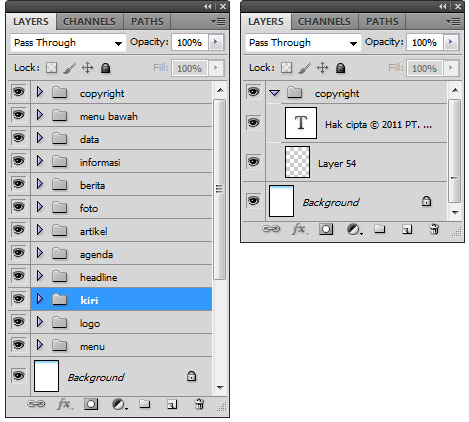Click the new layer icon in the right panel
The width and height of the screenshot is (469, 422).
tap(407, 229)
